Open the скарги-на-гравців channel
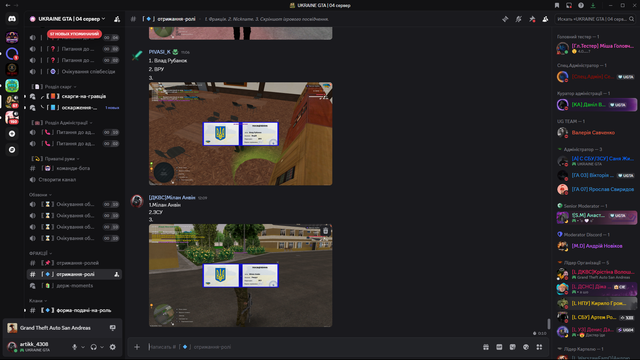This screenshot has width=640, height=360. [x=75, y=96]
